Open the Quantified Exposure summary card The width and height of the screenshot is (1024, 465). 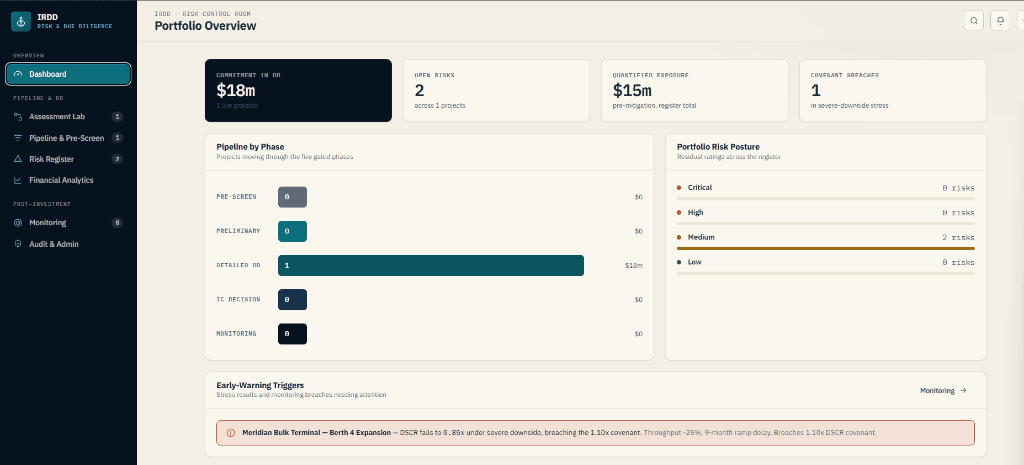point(694,91)
